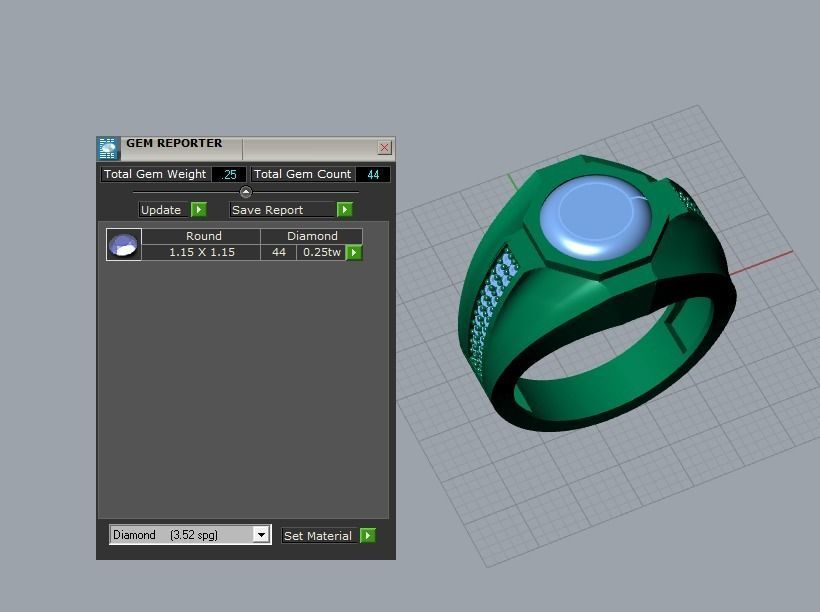Image resolution: width=820 pixels, height=612 pixels.
Task: Click the 'Round' gem shape cell
Action: tap(201, 236)
